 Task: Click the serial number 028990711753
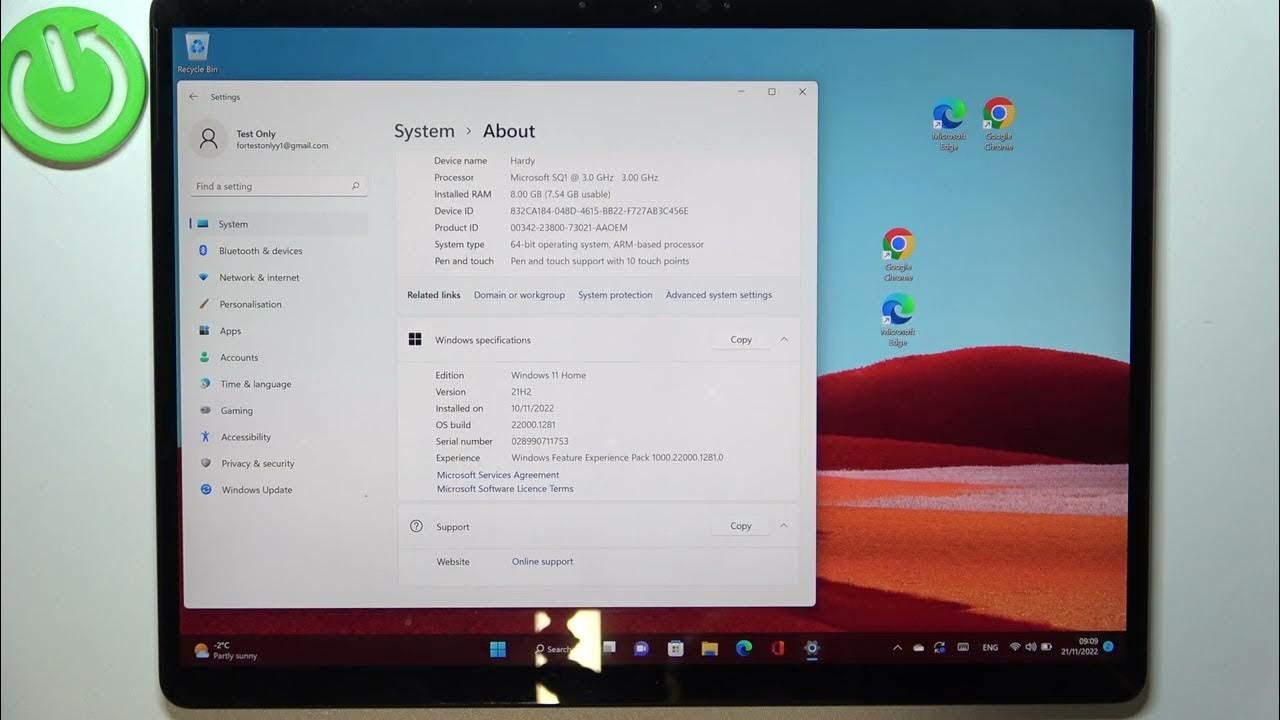540,442
